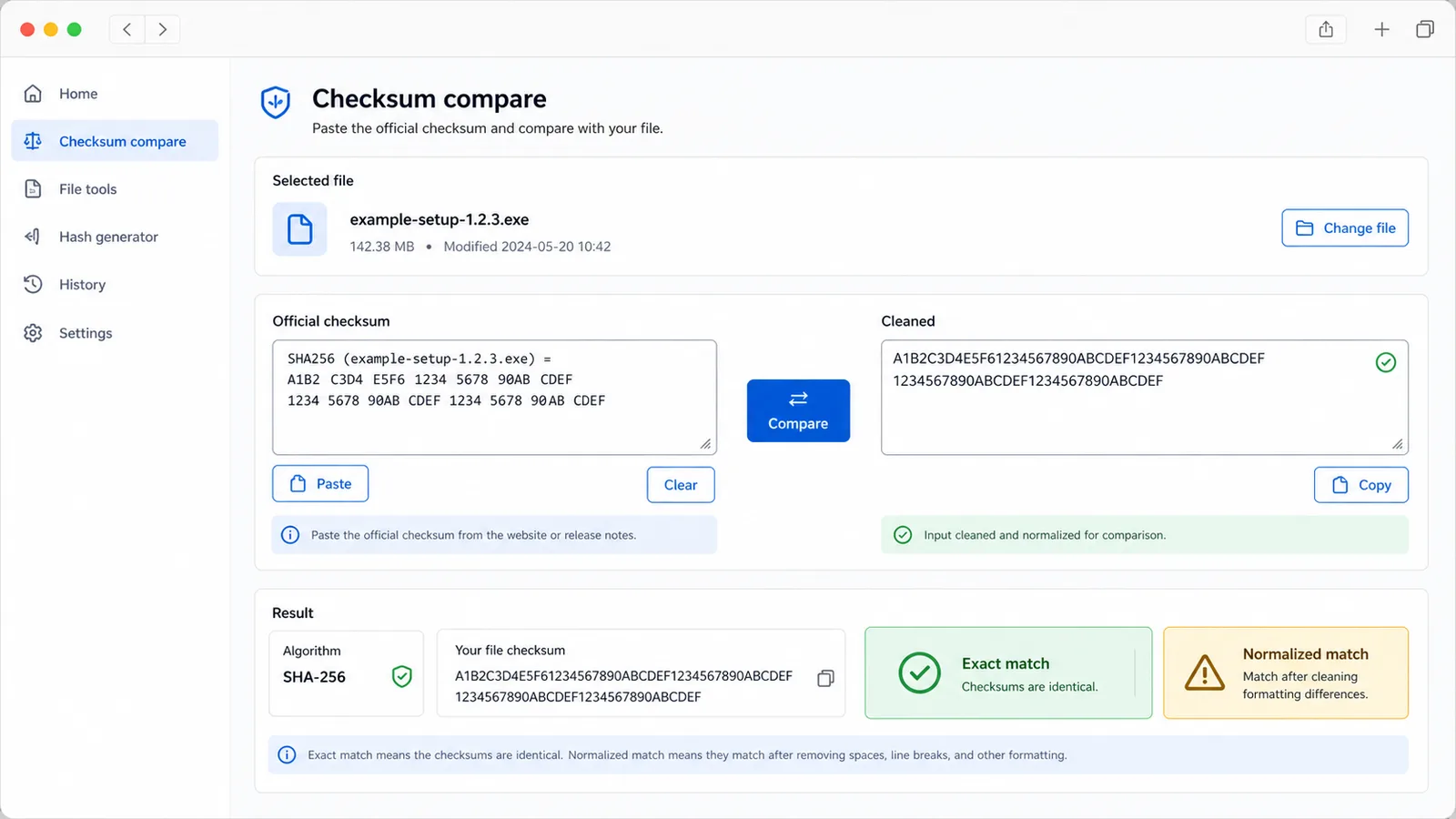Image resolution: width=1456 pixels, height=819 pixels.
Task: Click the Paste button
Action: (320, 484)
